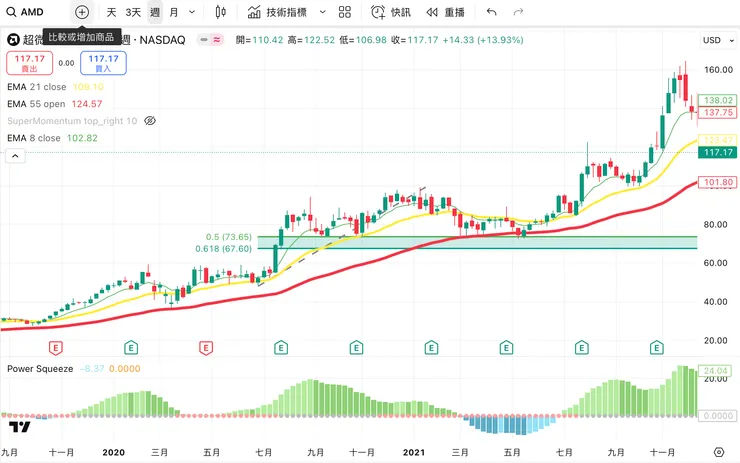Click the AMD logo beside symbol title
This screenshot has height=463, width=740.
[x=13, y=40]
